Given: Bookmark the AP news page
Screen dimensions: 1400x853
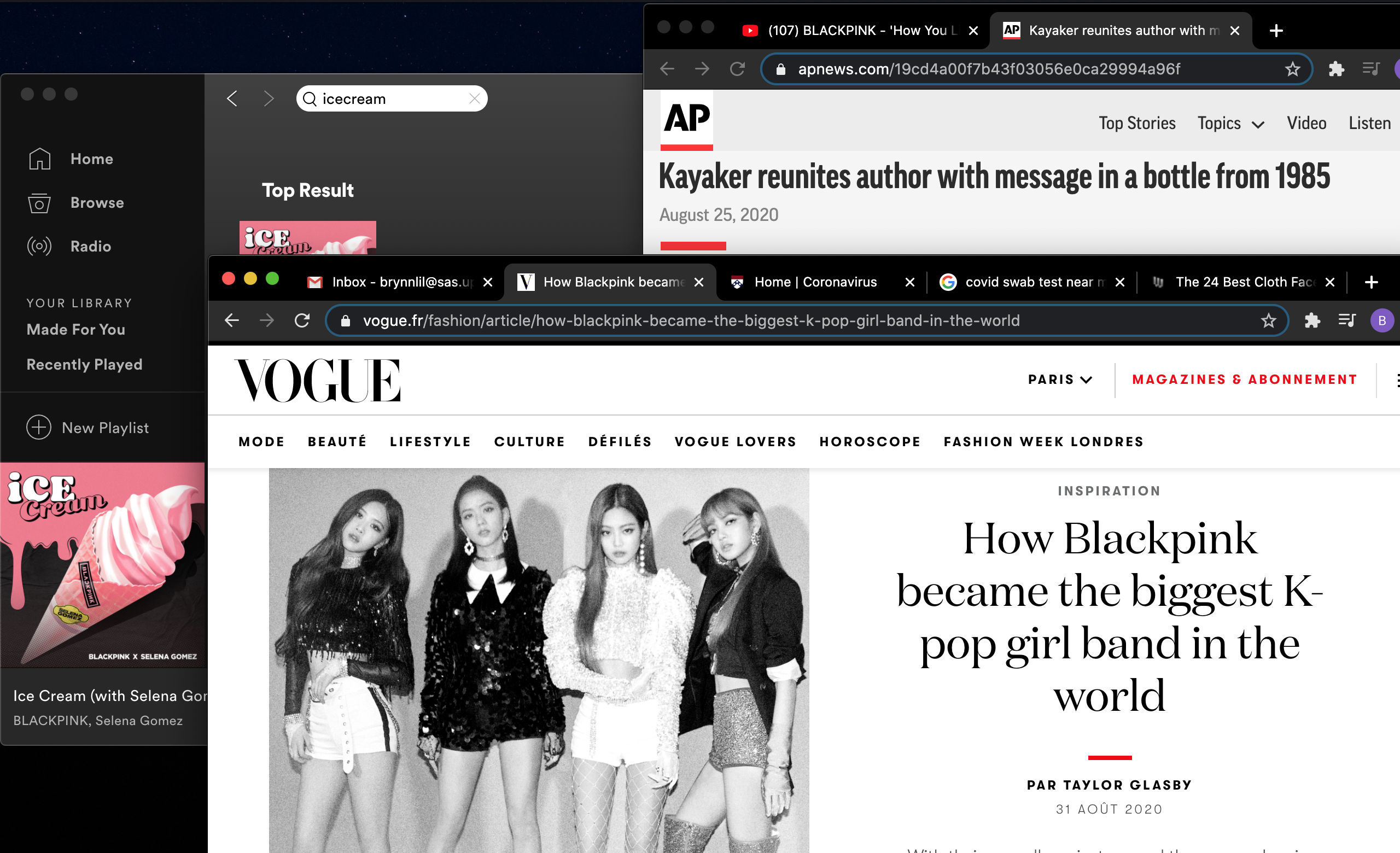Looking at the screenshot, I should (x=1293, y=69).
